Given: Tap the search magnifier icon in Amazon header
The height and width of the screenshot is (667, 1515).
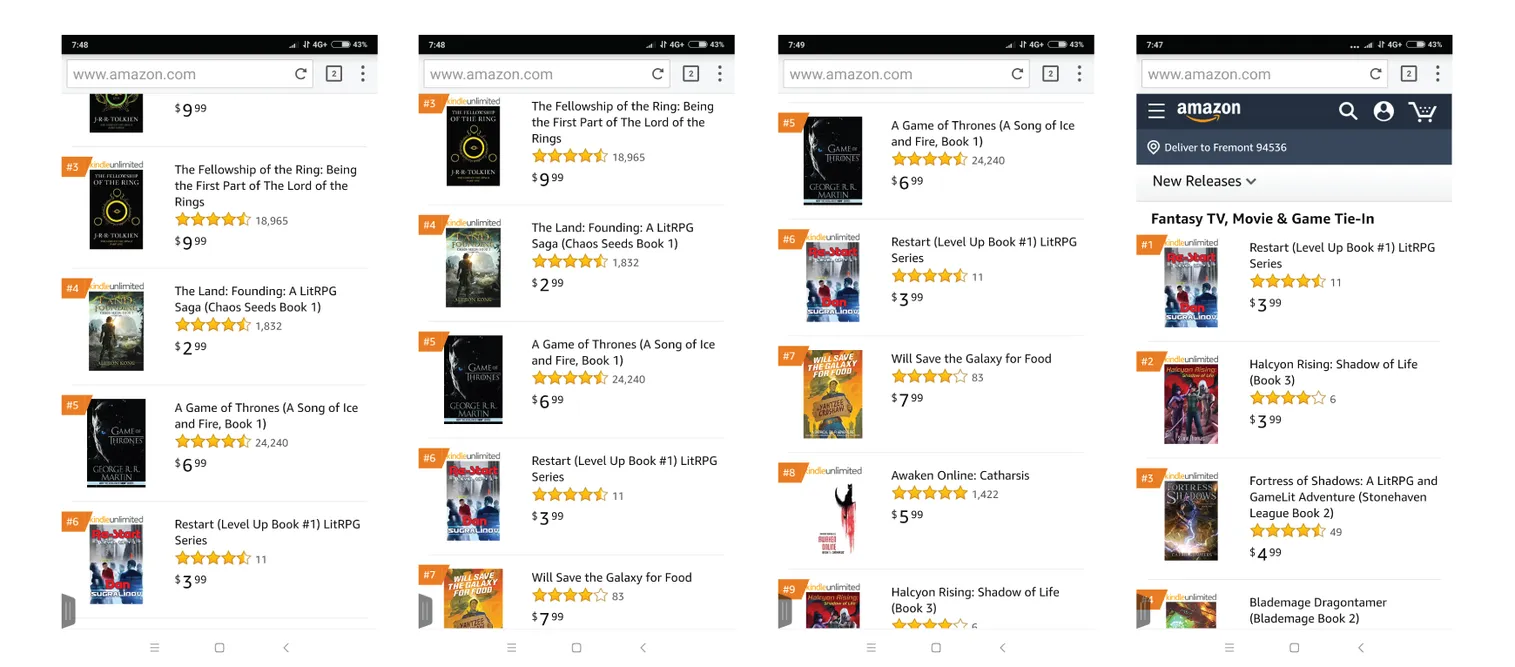Looking at the screenshot, I should pos(1348,111).
